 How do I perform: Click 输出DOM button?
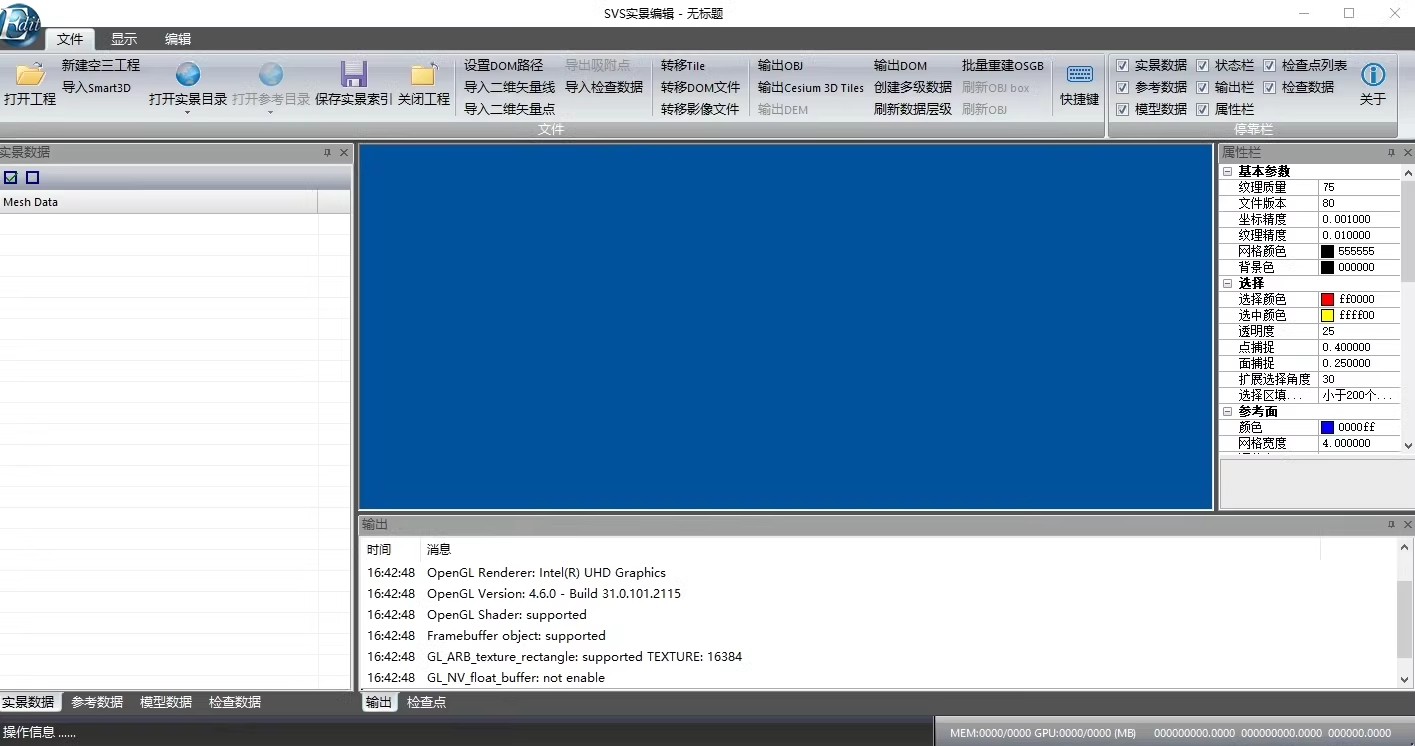[x=900, y=65]
